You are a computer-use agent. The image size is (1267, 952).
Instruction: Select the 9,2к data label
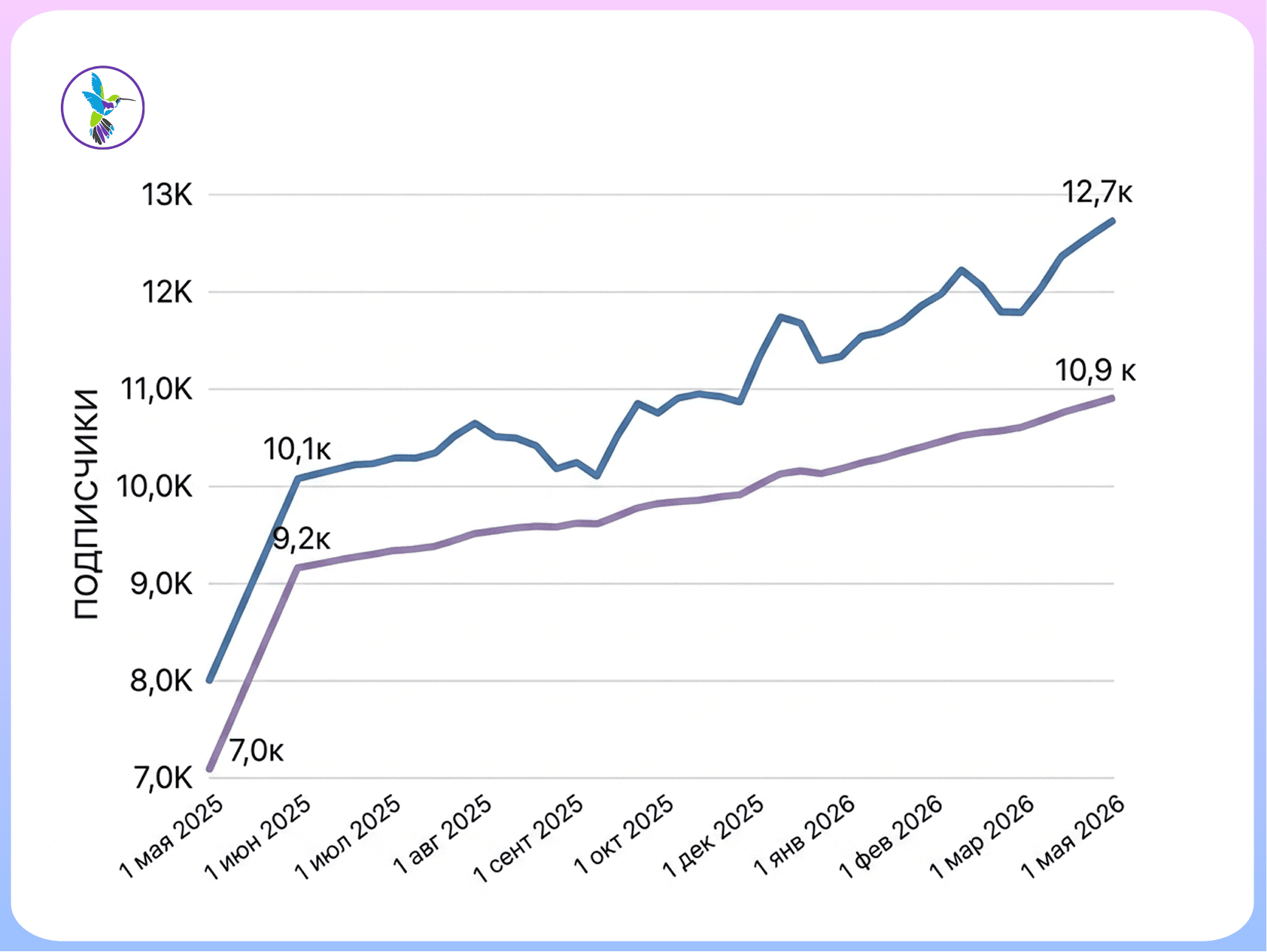coord(302,539)
